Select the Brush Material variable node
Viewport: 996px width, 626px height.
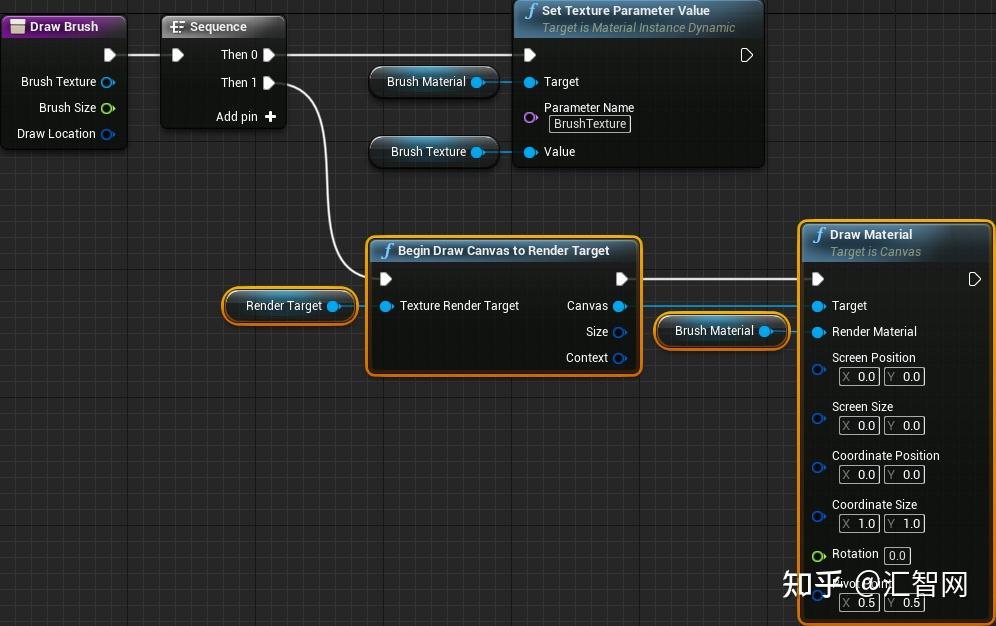[432, 82]
